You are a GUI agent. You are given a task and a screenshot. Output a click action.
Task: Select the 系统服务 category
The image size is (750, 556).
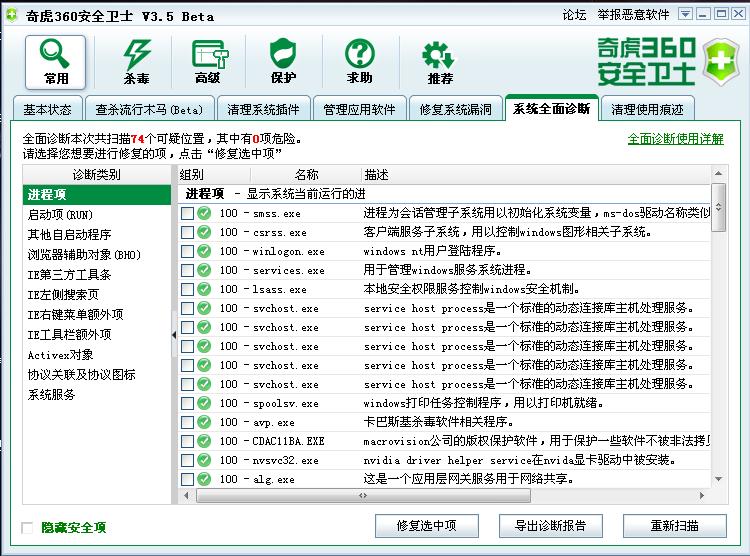pyautogui.click(x=97, y=395)
